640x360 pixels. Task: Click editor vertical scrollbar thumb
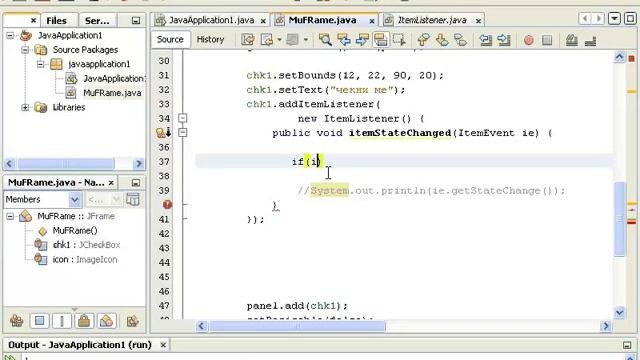coord(620,218)
